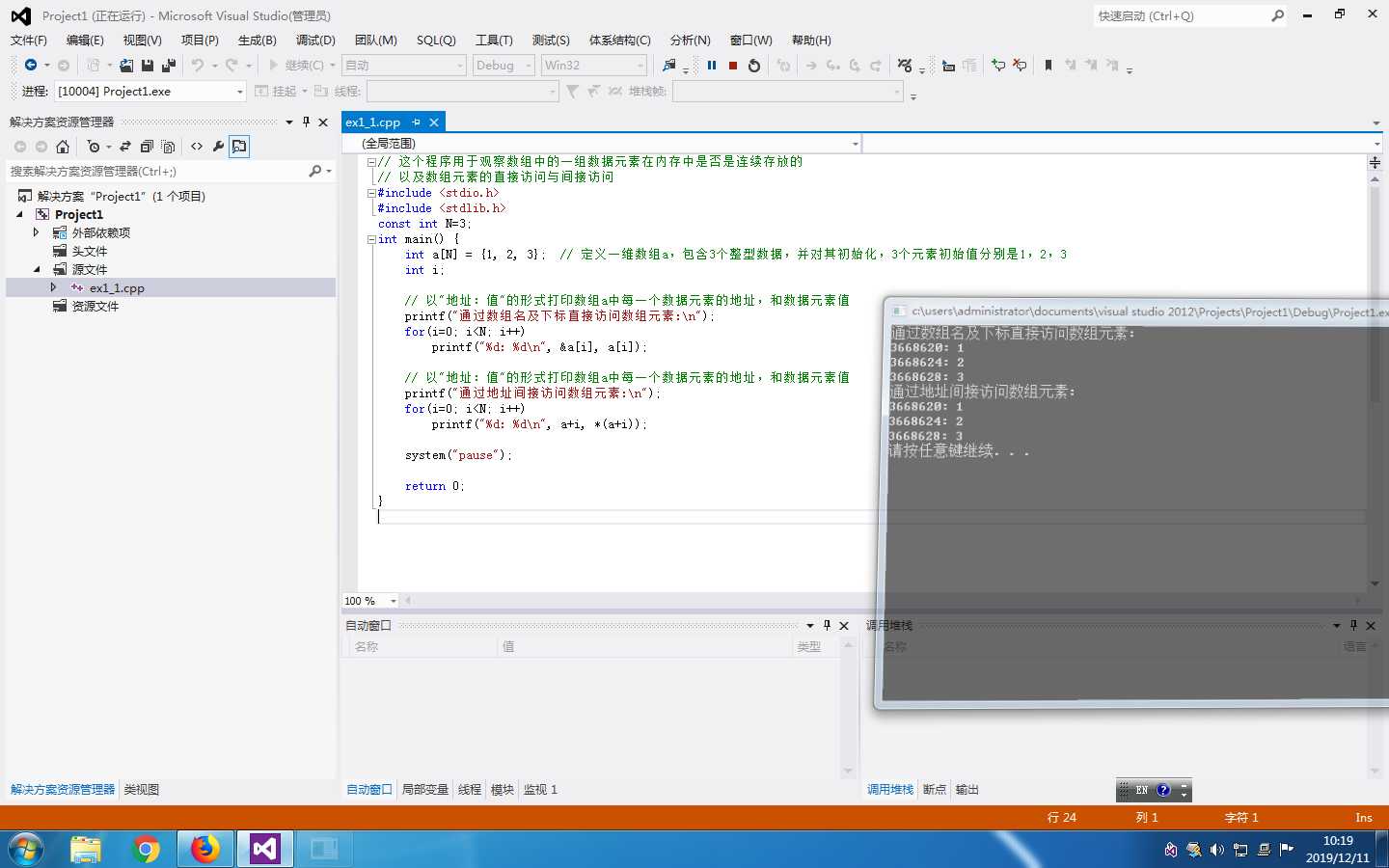Collapse main() function outlining toggle
Image resolution: width=1389 pixels, height=868 pixels.
371,239
